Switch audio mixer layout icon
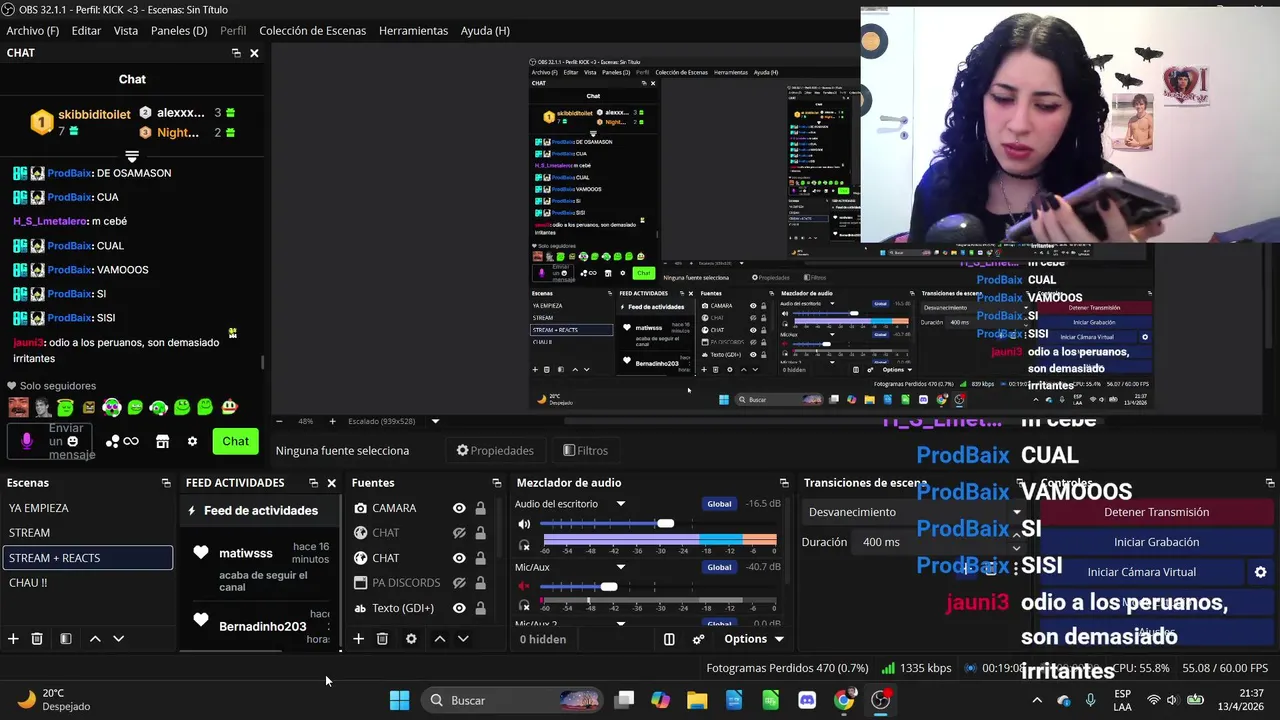 669,639
